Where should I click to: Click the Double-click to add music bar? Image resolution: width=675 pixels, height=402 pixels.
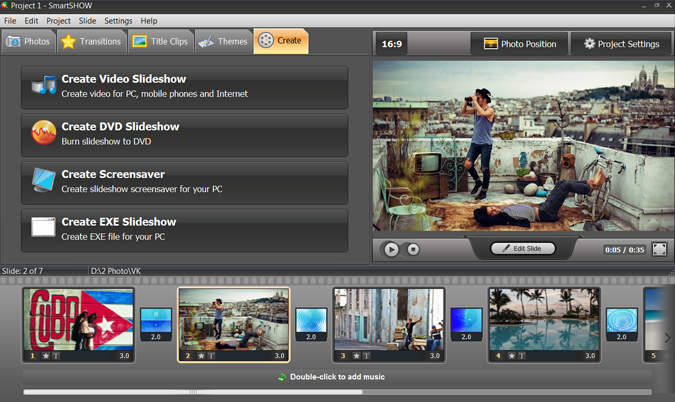(x=338, y=377)
